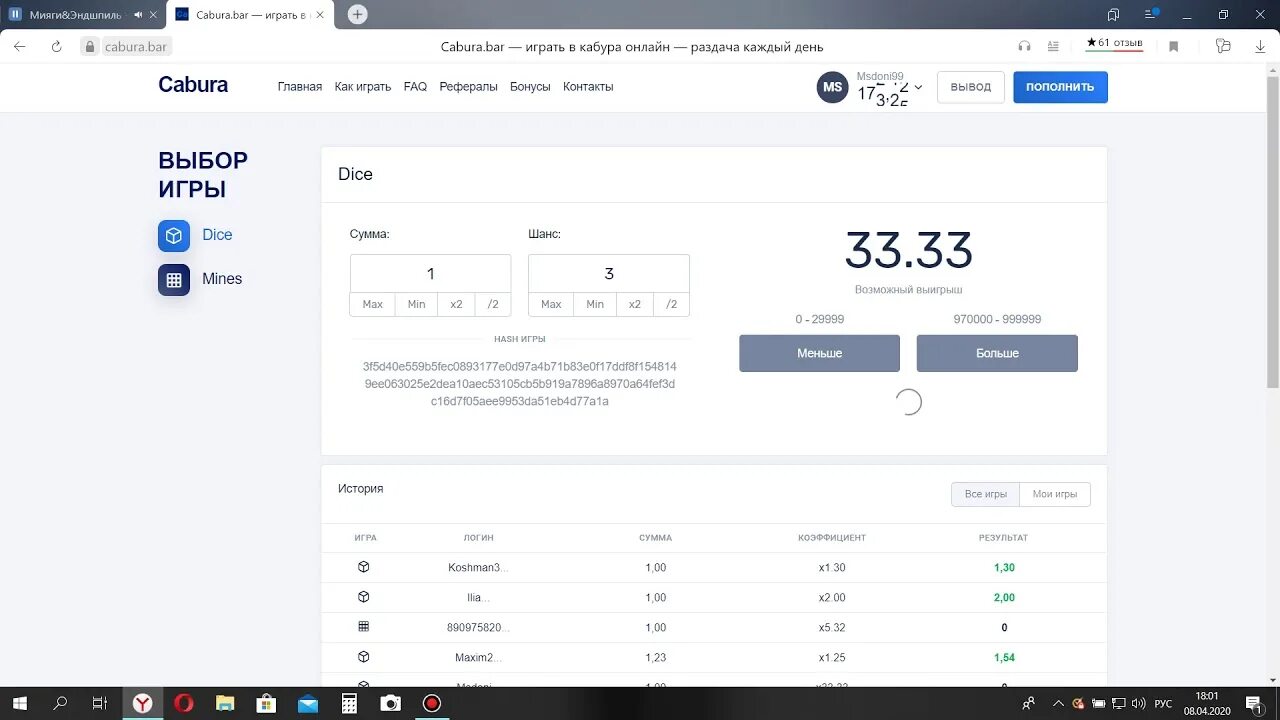Set Шанс to Min
Viewport: 1280px width, 720px height.
595,304
